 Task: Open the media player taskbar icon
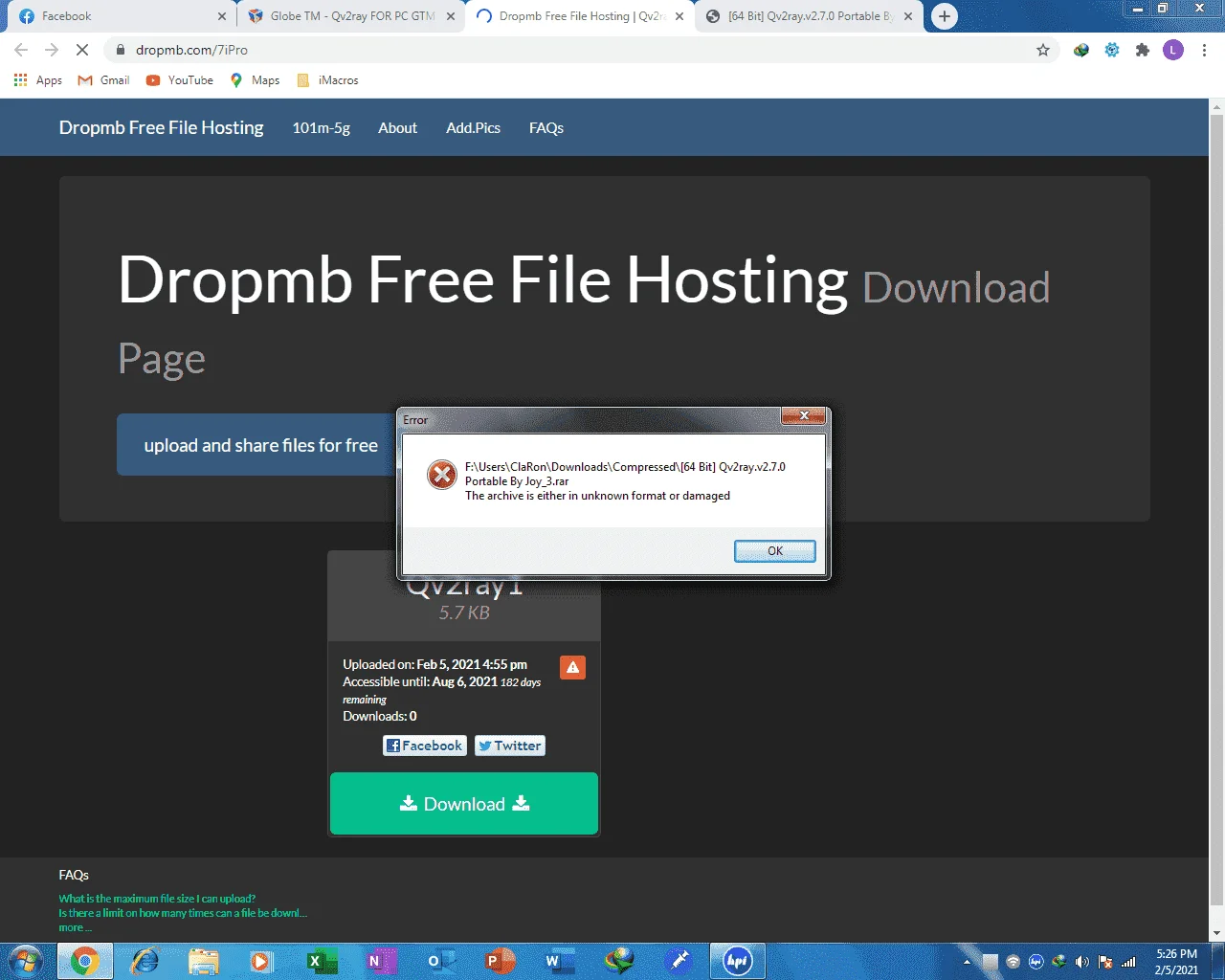pos(261,961)
